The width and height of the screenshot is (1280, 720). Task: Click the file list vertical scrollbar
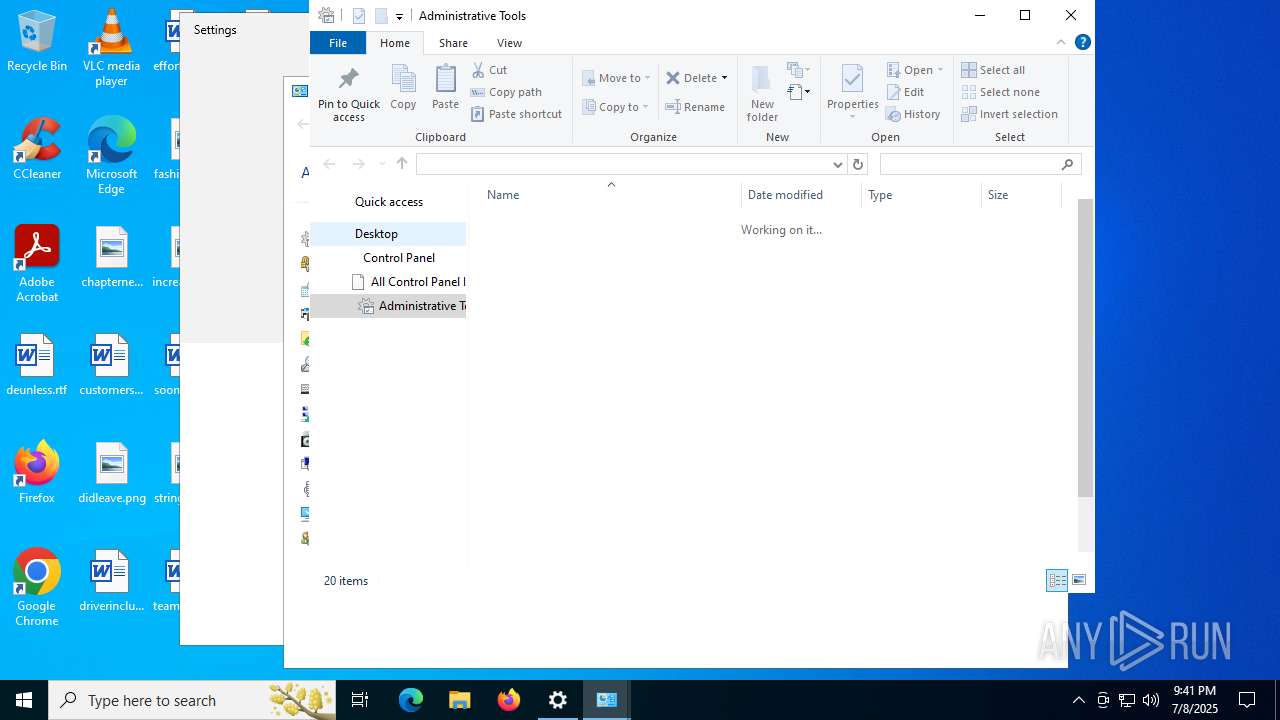click(1085, 348)
